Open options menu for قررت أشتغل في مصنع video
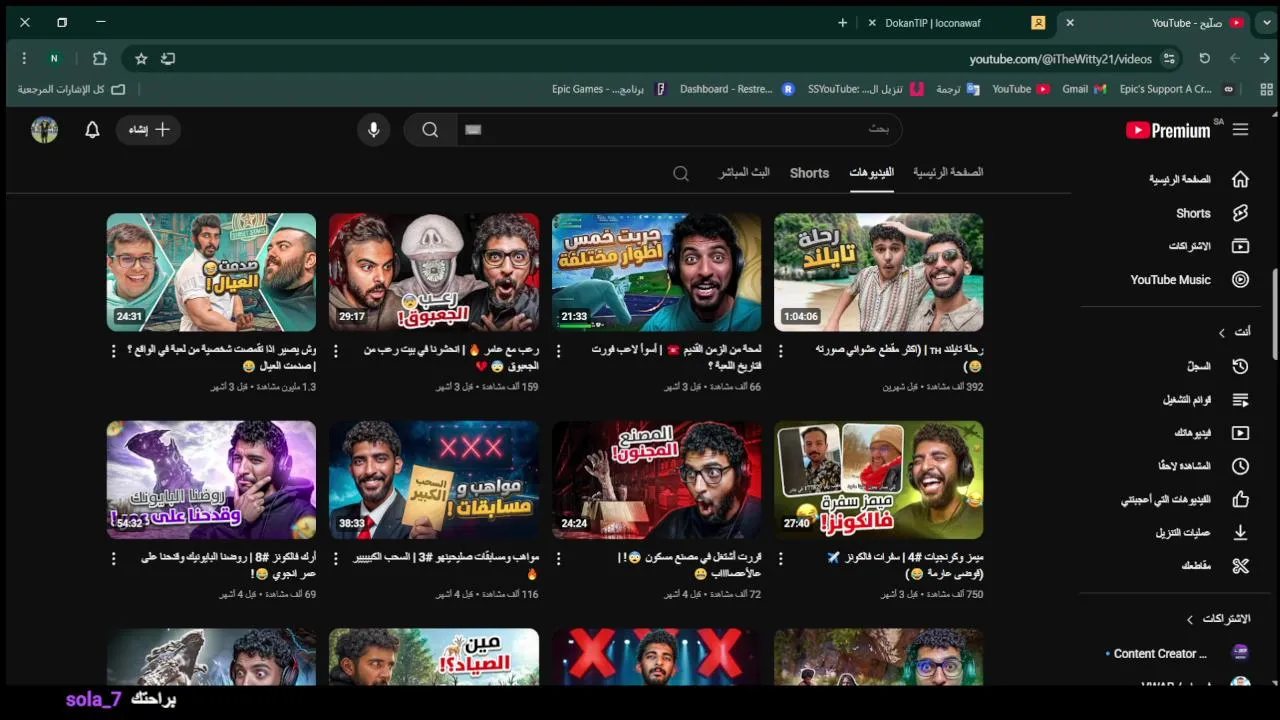1280x720 pixels. 559,559
